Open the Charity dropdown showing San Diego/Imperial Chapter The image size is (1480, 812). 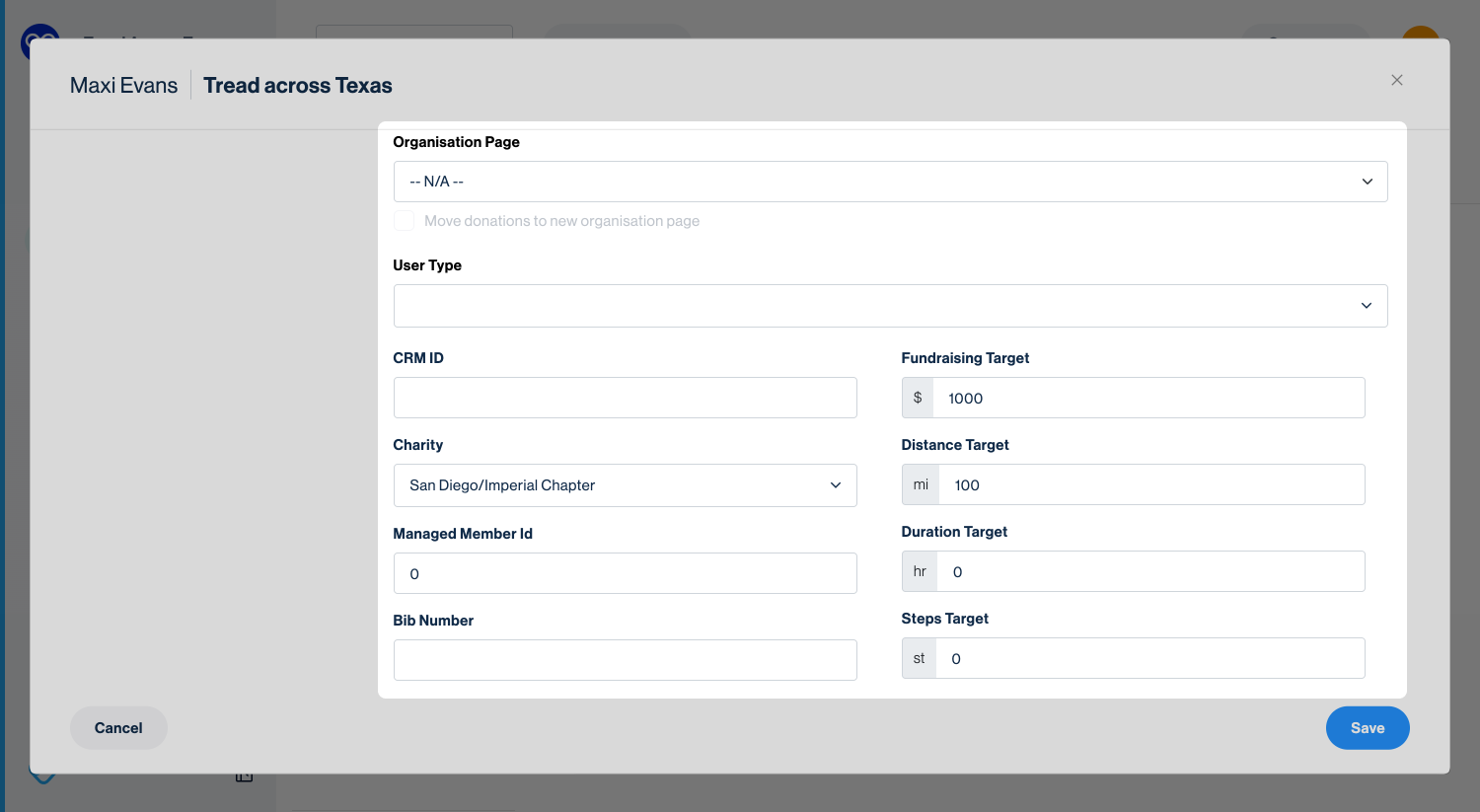click(625, 485)
